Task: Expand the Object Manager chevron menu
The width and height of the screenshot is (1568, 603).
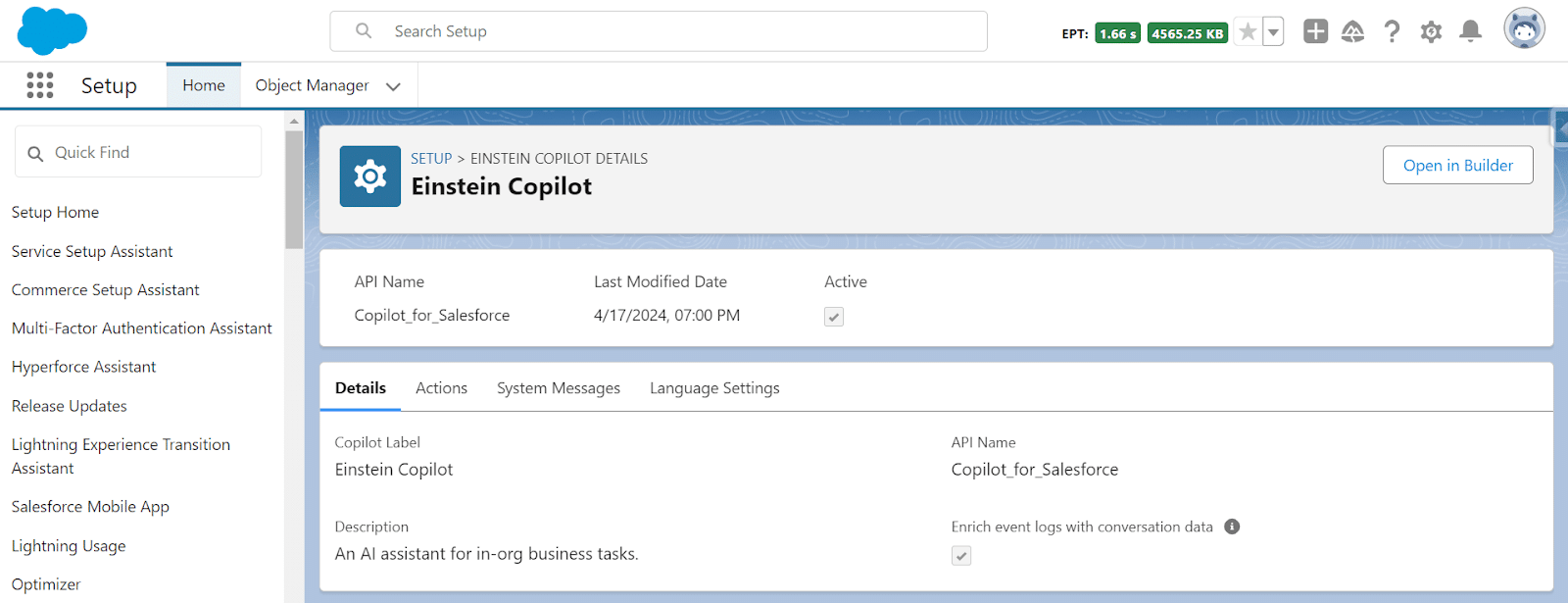Action: click(x=393, y=86)
